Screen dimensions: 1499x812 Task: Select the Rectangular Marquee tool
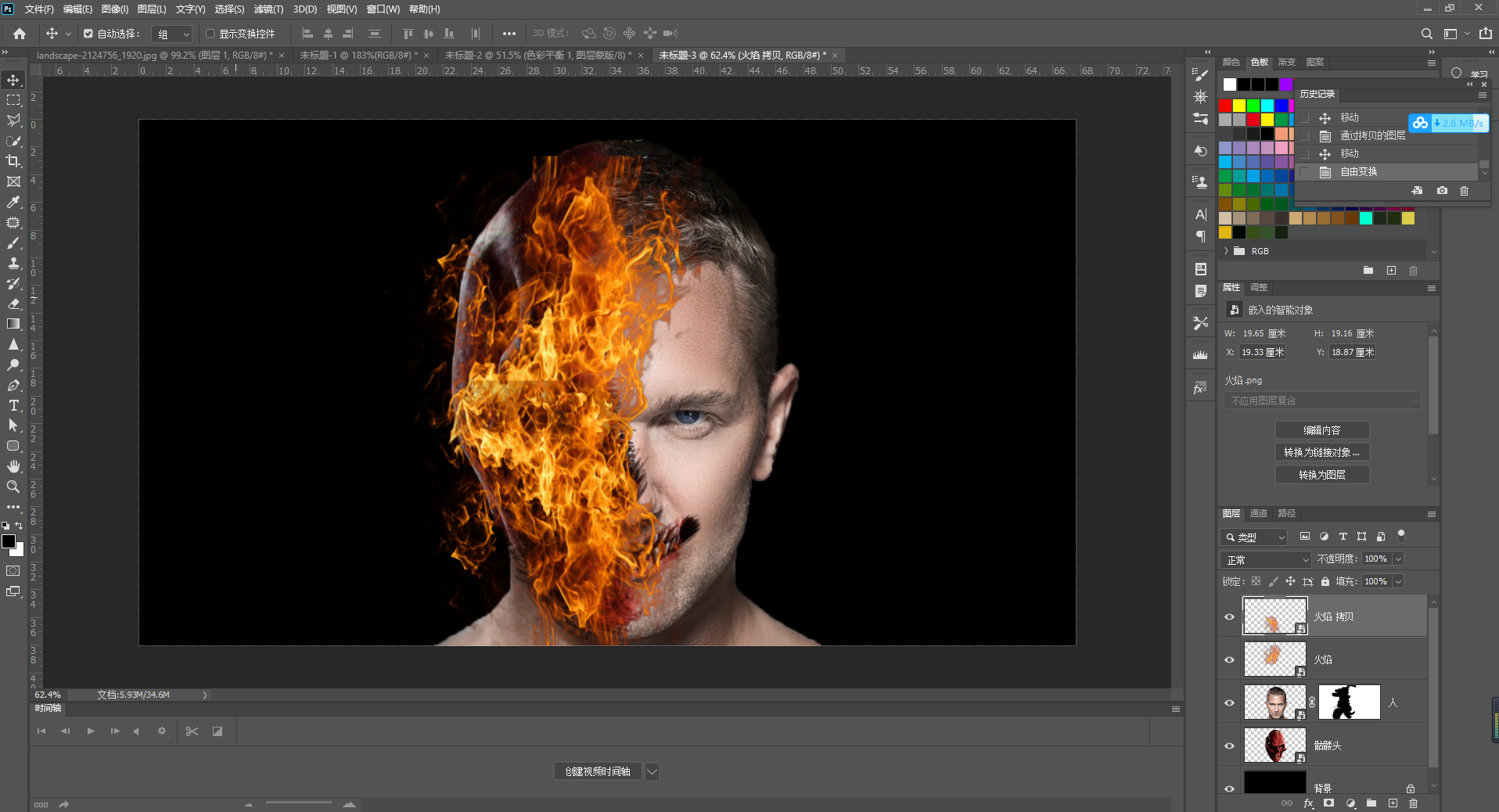click(x=13, y=100)
